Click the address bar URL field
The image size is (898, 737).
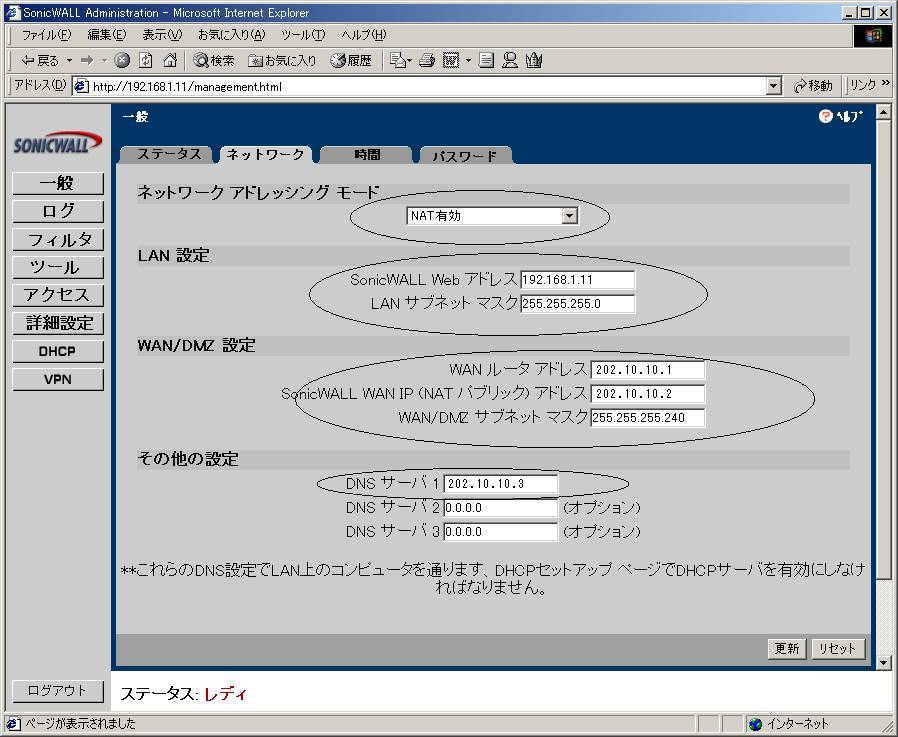pyautogui.click(x=427, y=86)
